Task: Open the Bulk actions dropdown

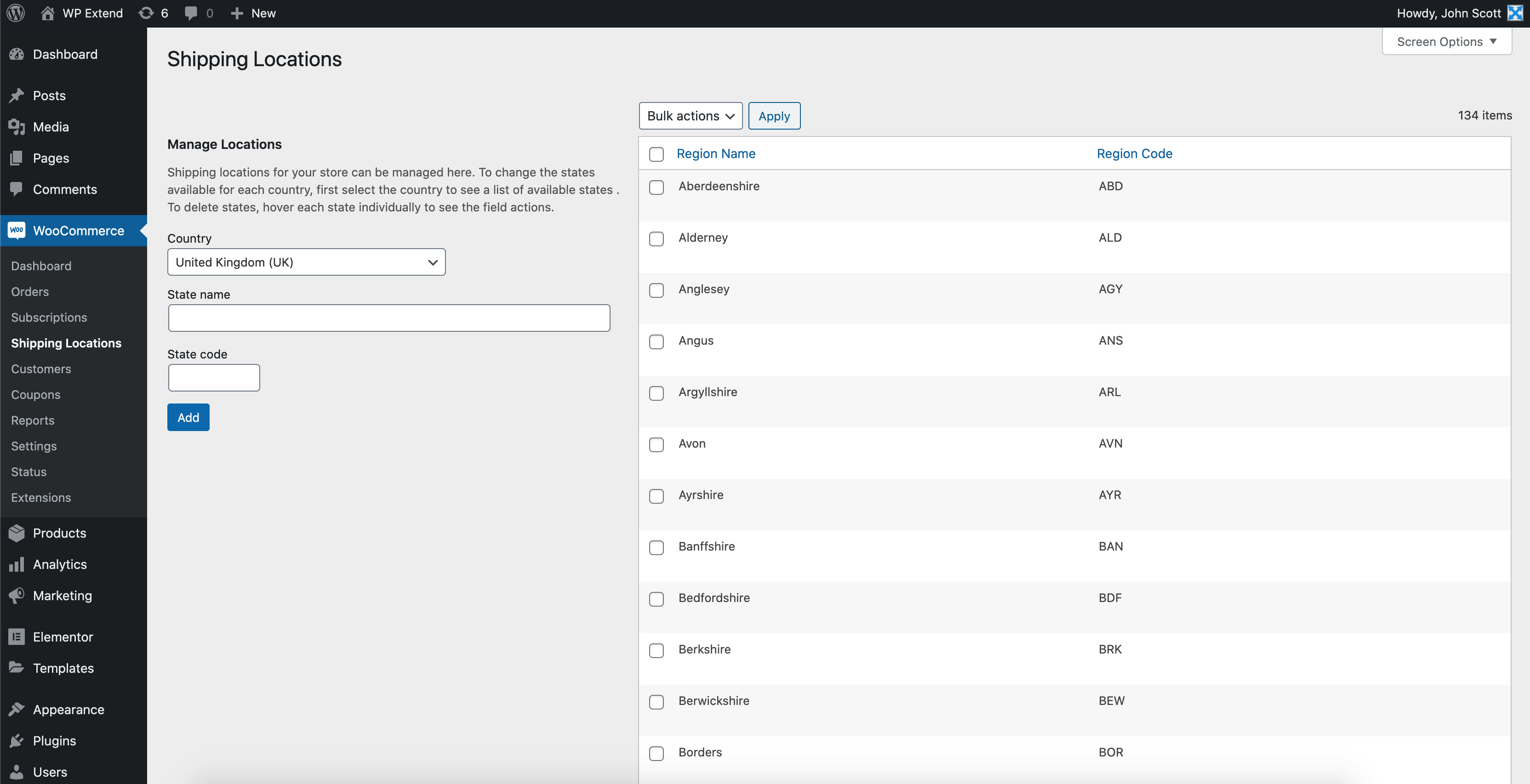Action: point(690,116)
